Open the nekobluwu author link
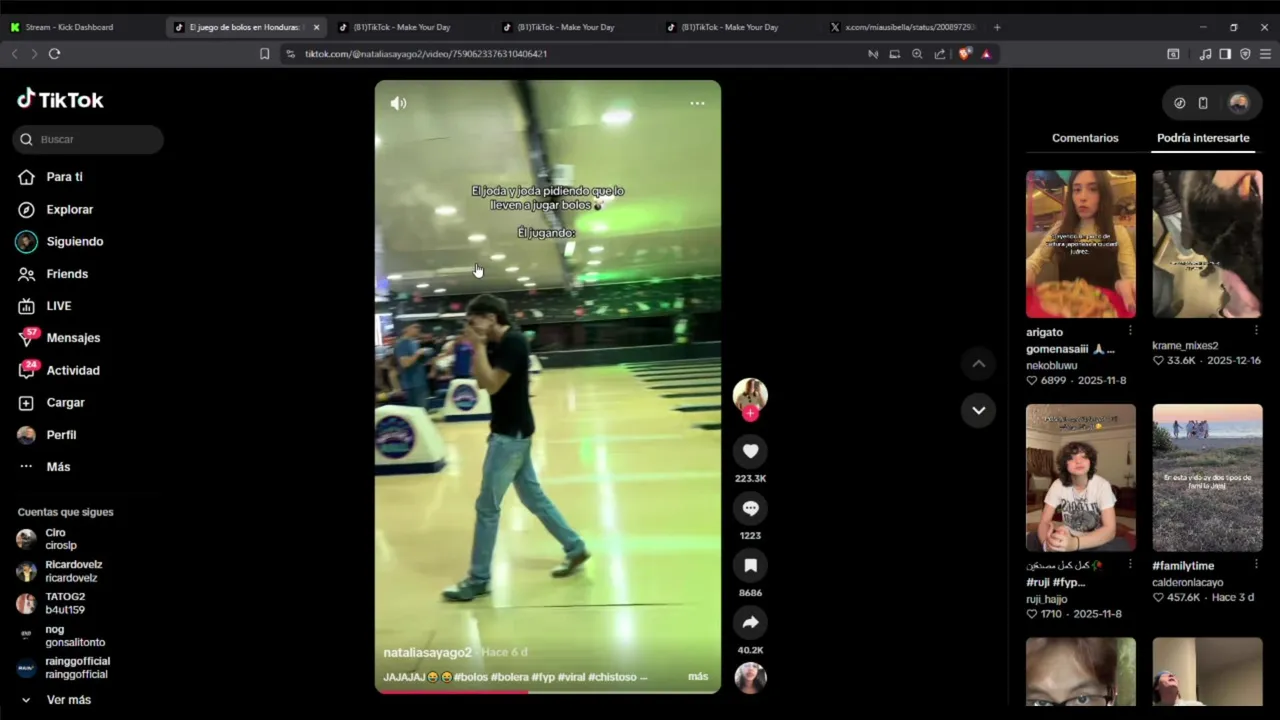Viewport: 1280px width, 720px height. pyautogui.click(x=1051, y=366)
